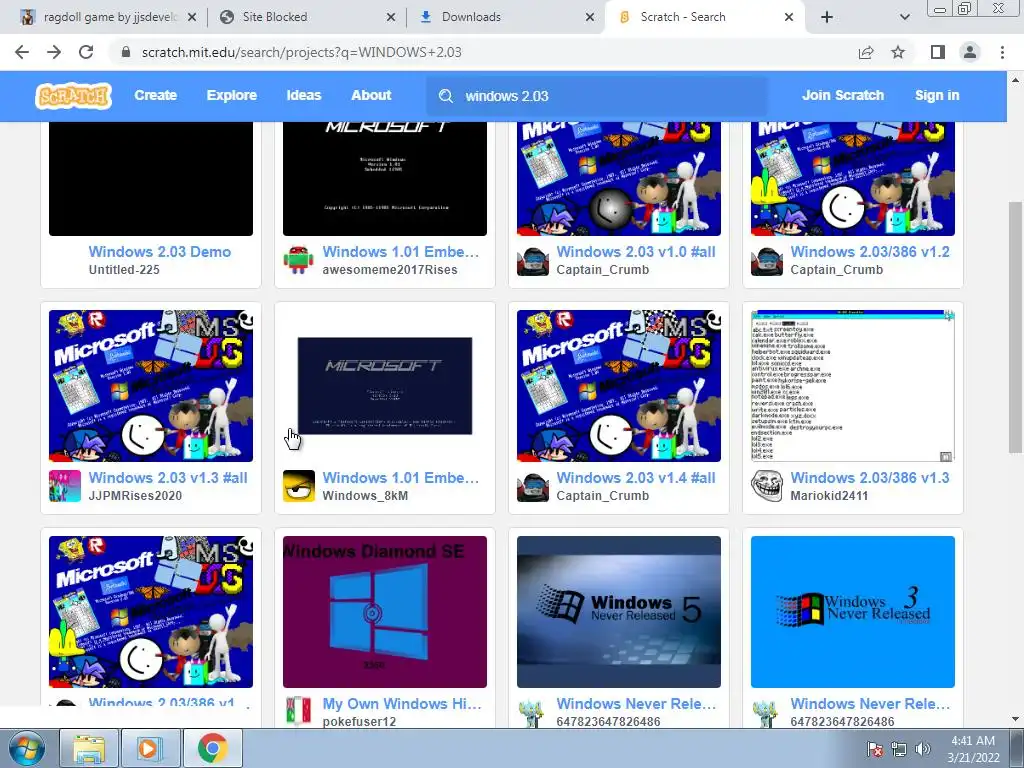The height and width of the screenshot is (768, 1024).
Task: Close the Downloads tab
Action: tap(590, 18)
